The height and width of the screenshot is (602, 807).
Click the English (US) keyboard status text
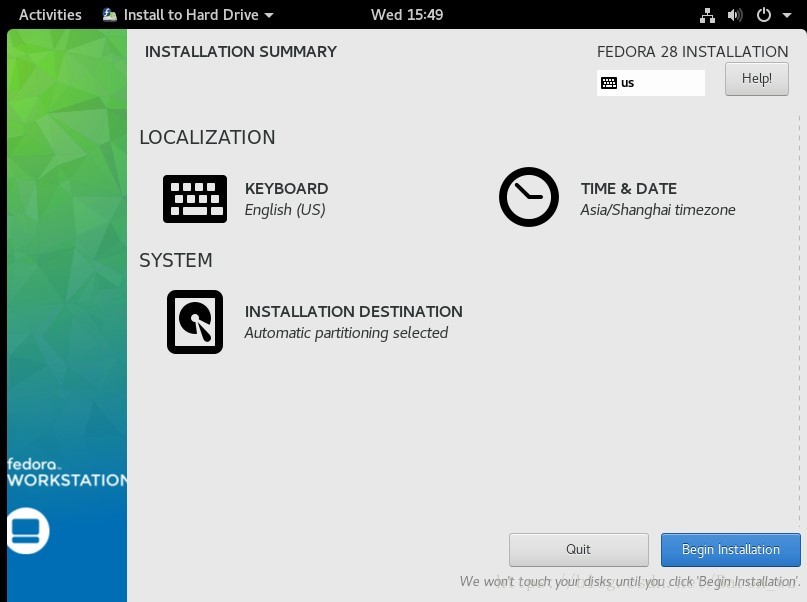click(x=285, y=210)
